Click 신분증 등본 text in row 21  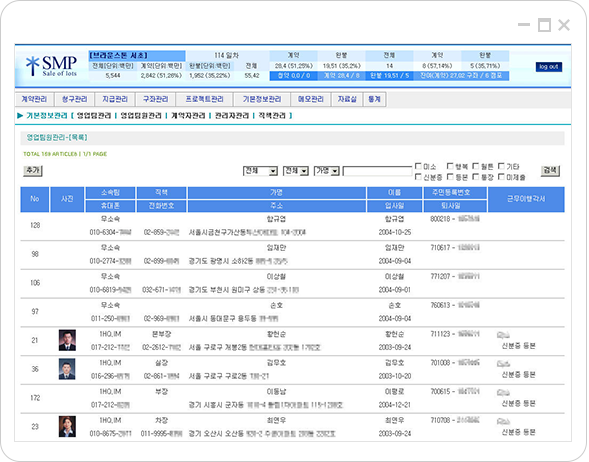coord(518,346)
